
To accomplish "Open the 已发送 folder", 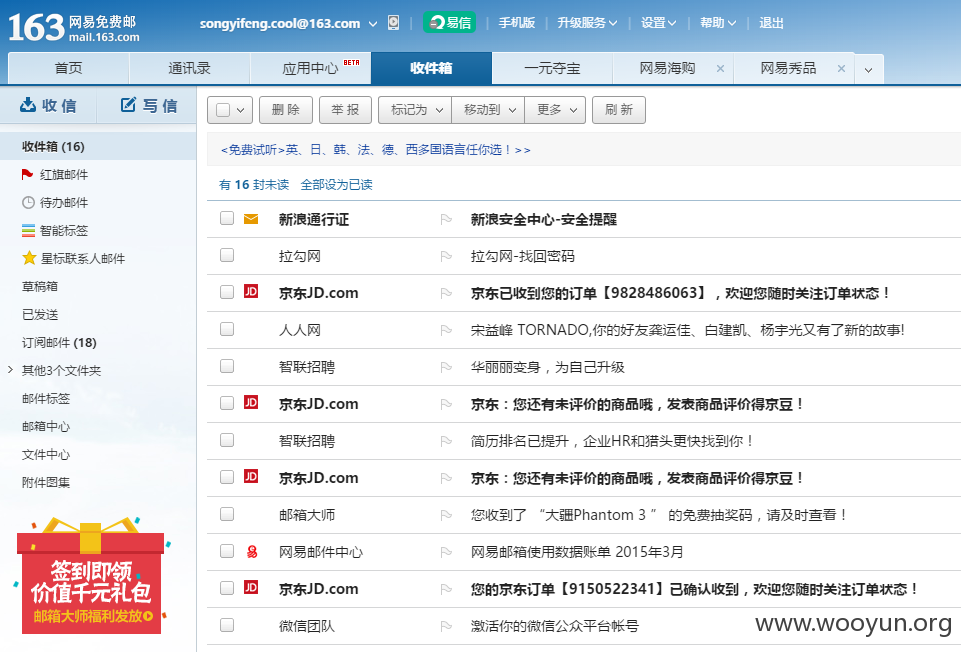I will [x=40, y=314].
